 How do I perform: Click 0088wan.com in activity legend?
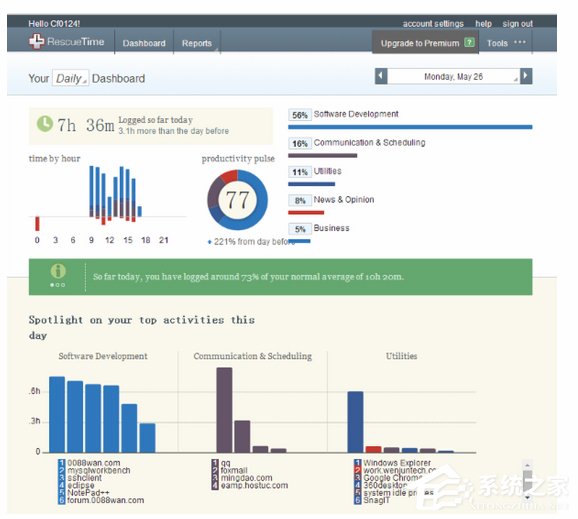click(x=94, y=463)
